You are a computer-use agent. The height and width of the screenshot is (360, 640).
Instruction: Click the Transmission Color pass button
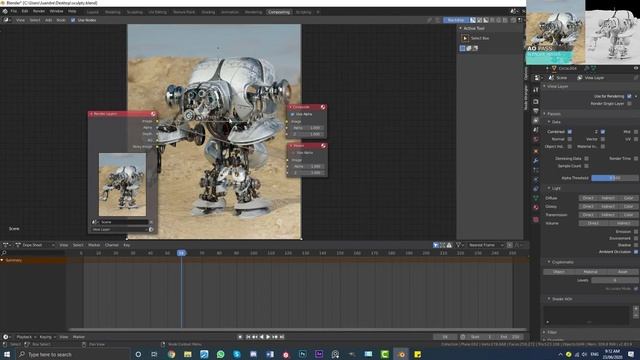[628, 215]
